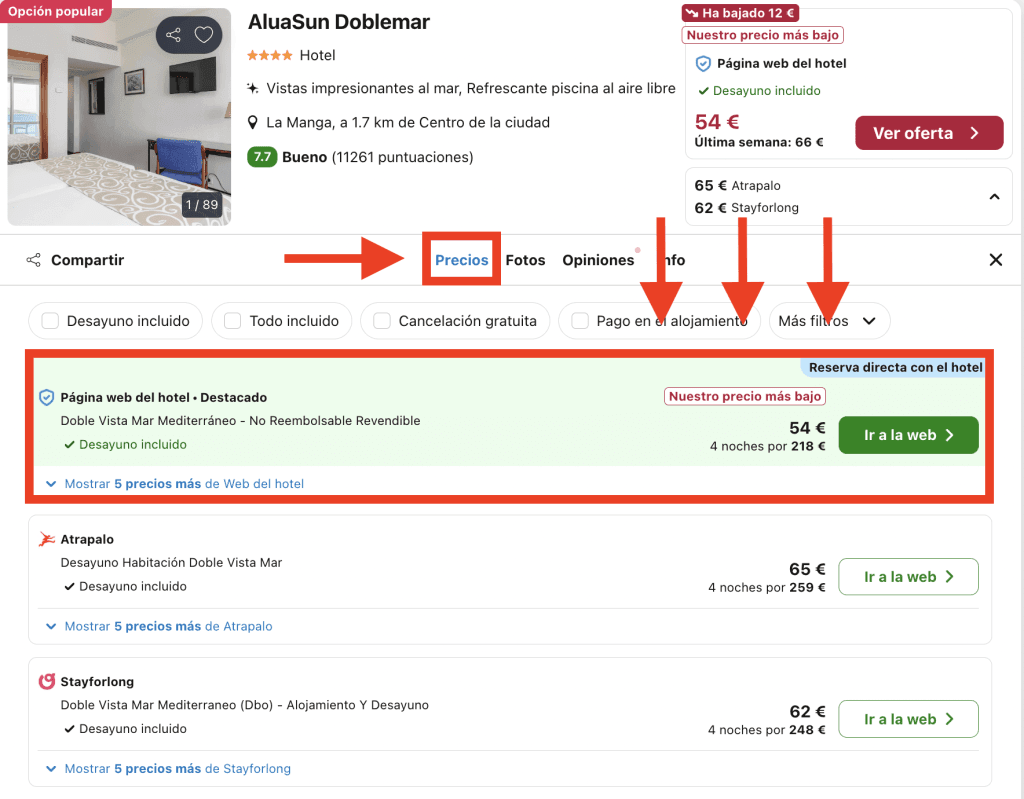Click the location pin icon for La Manga
1024x799 pixels.
click(x=253, y=122)
